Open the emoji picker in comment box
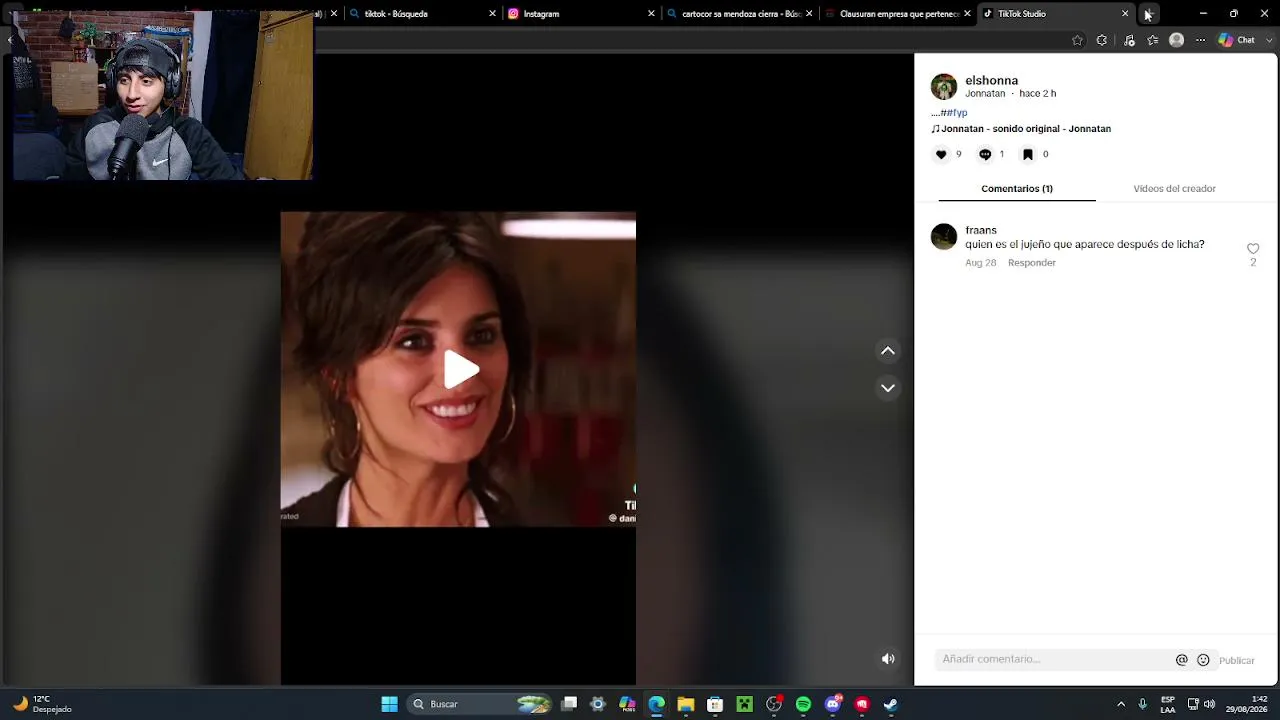The image size is (1280, 720). [x=1203, y=660]
